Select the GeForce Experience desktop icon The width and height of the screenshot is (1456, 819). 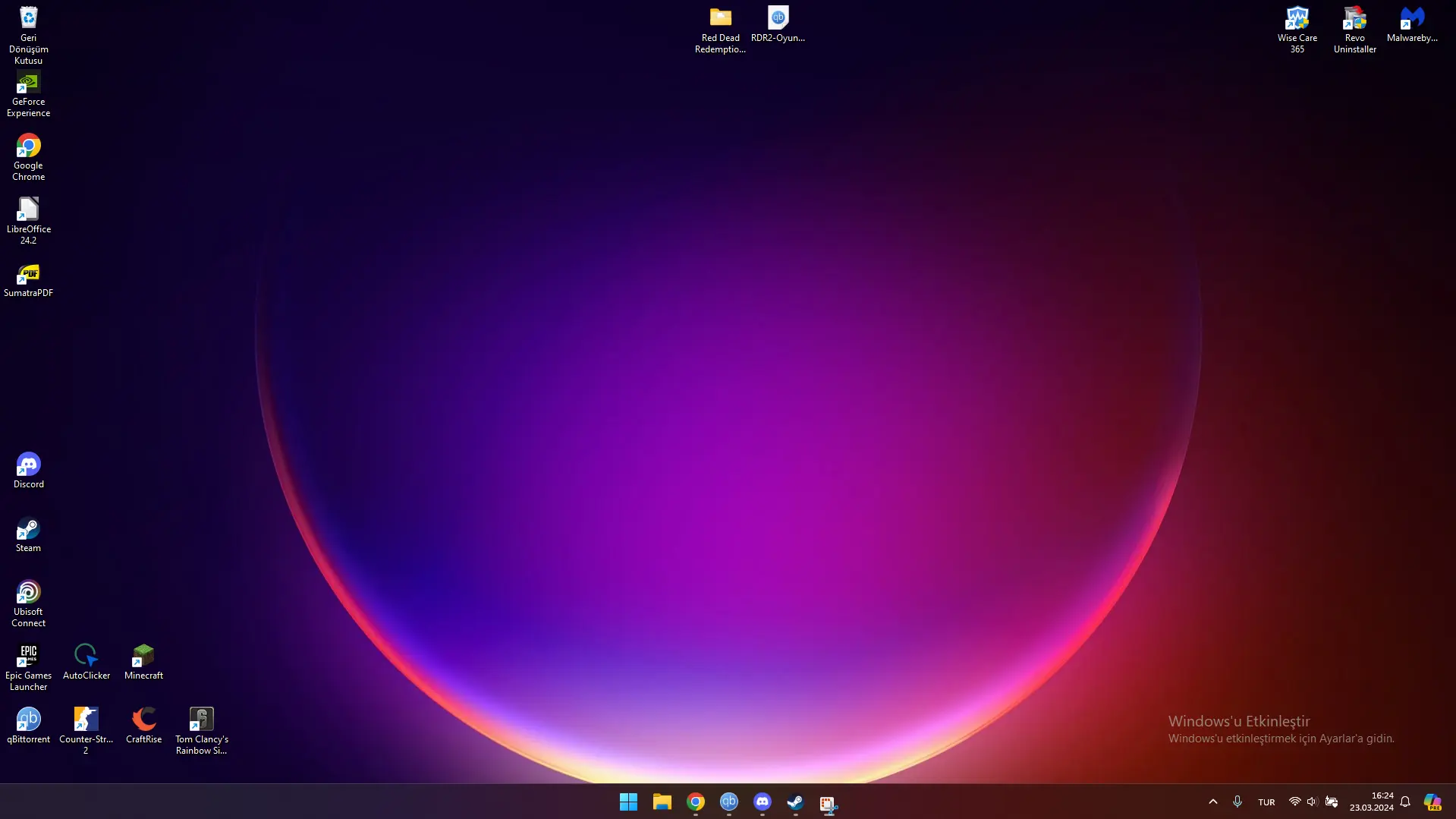tap(28, 94)
